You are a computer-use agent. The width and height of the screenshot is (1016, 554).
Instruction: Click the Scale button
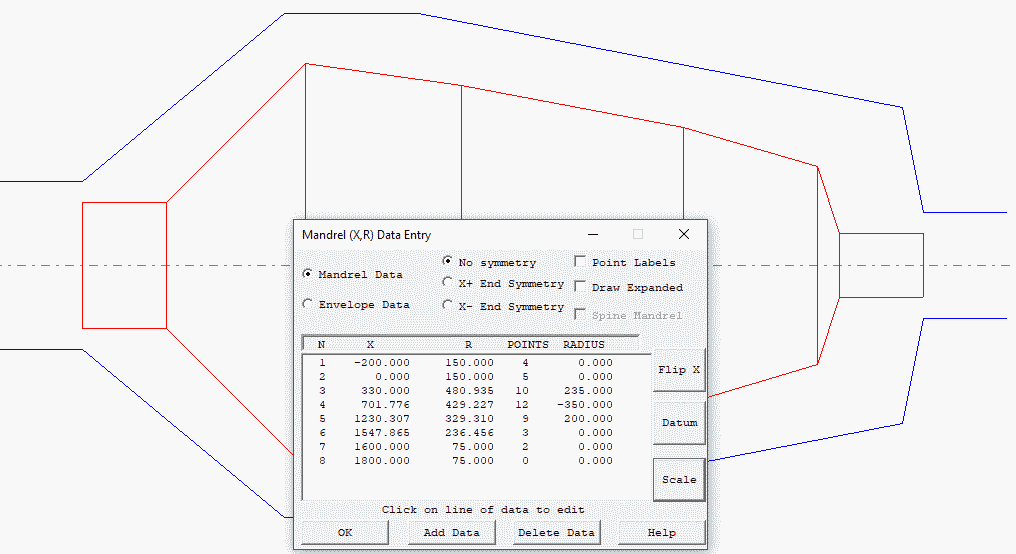point(679,479)
